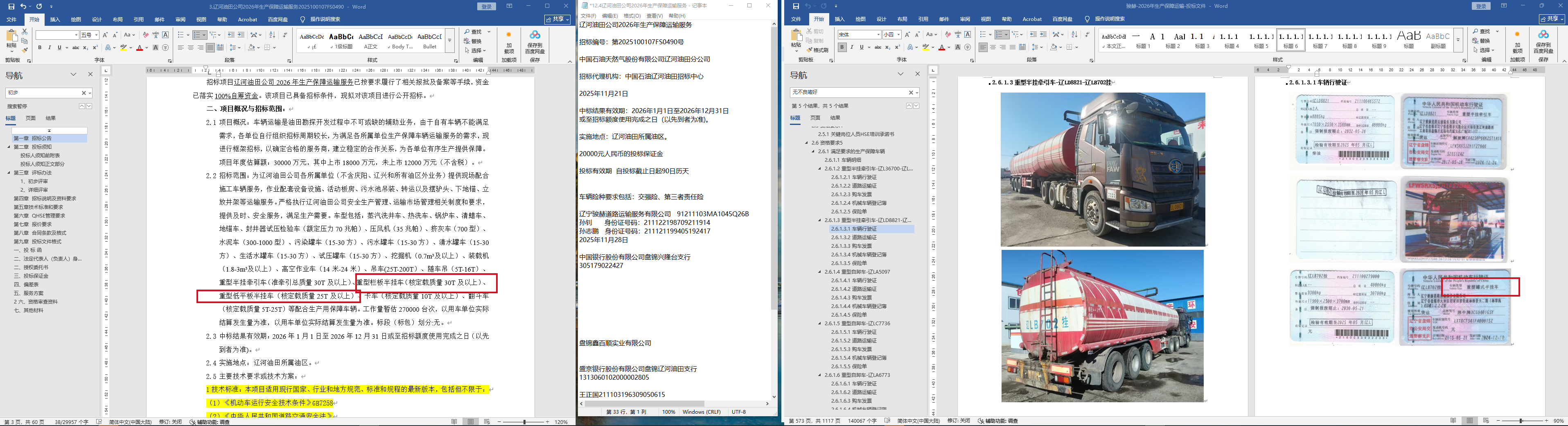Click Grow Font icon in 辽河油田 Word

click(105, 35)
